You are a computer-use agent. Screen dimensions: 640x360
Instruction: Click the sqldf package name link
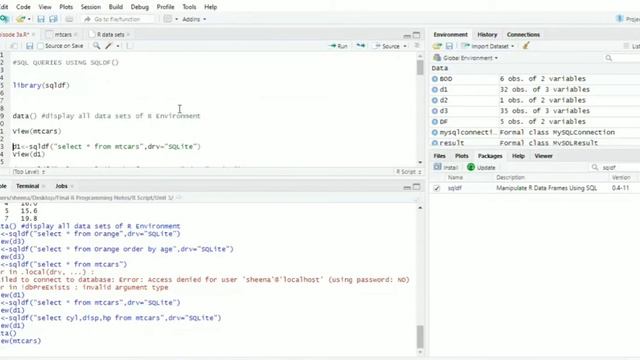pos(454,188)
